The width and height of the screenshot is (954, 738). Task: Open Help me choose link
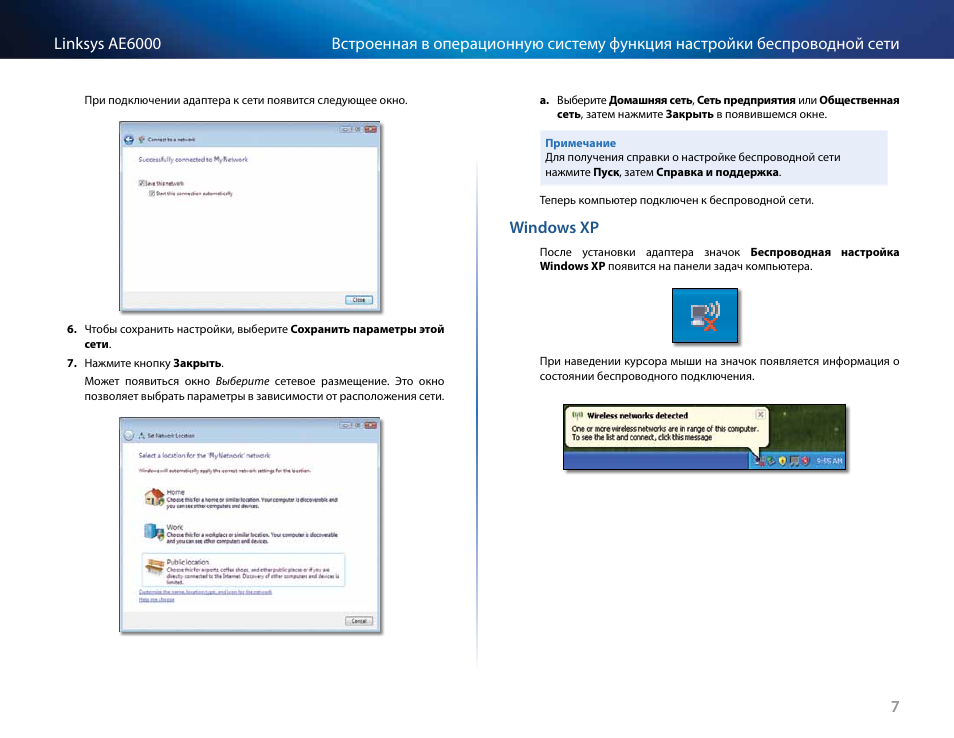pos(156,599)
